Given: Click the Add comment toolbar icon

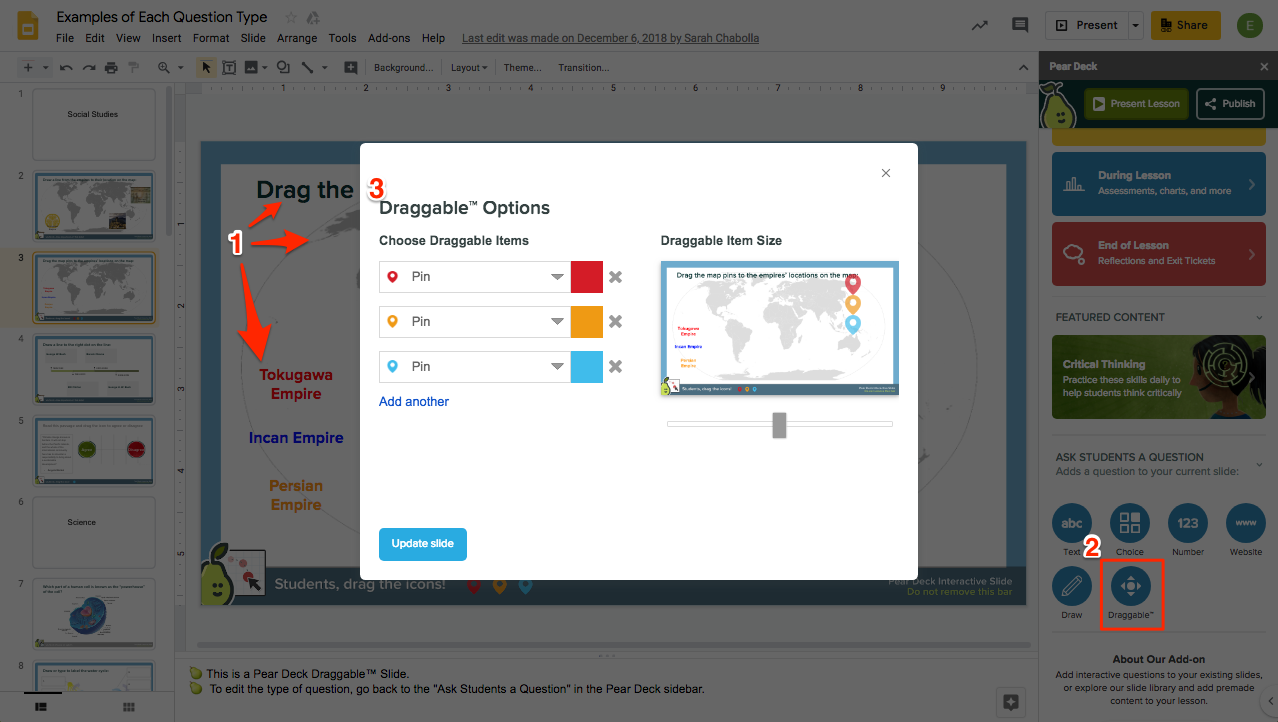Looking at the screenshot, I should pyautogui.click(x=351, y=68).
